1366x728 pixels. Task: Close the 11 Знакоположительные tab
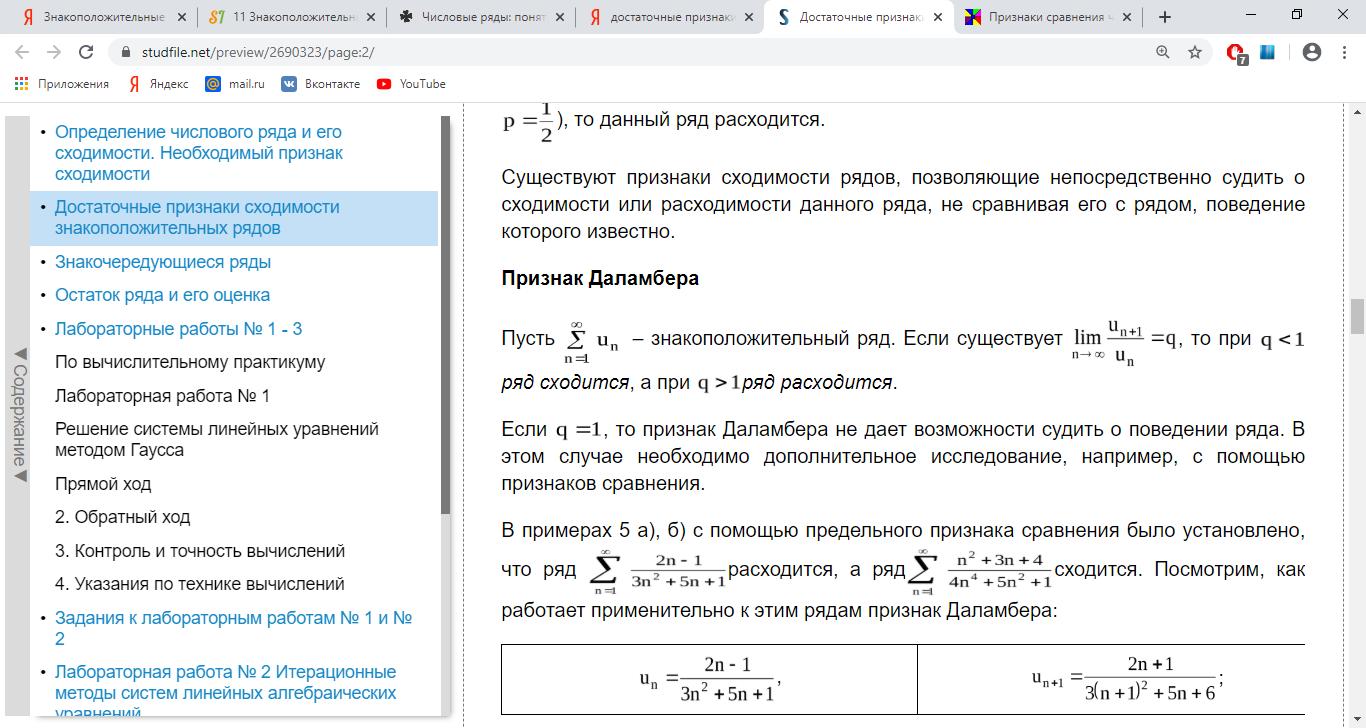(371, 17)
